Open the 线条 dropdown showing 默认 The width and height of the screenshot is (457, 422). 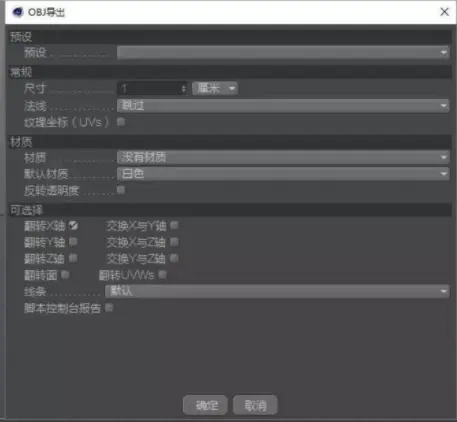[x=277, y=291]
